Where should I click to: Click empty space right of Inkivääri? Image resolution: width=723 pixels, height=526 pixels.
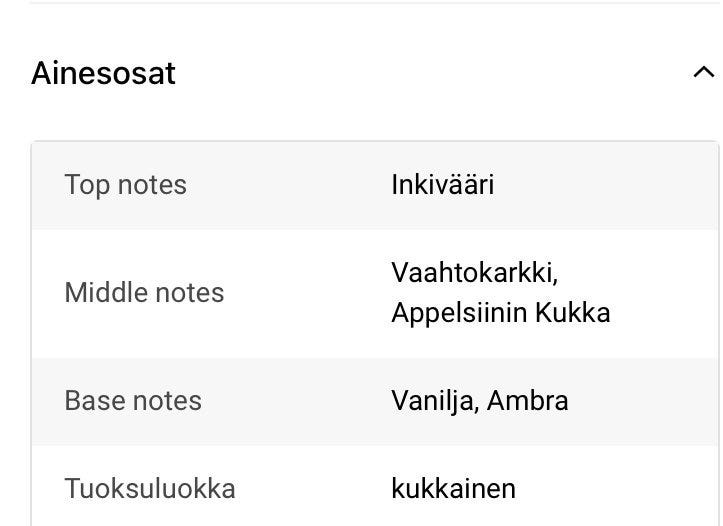(x=600, y=185)
